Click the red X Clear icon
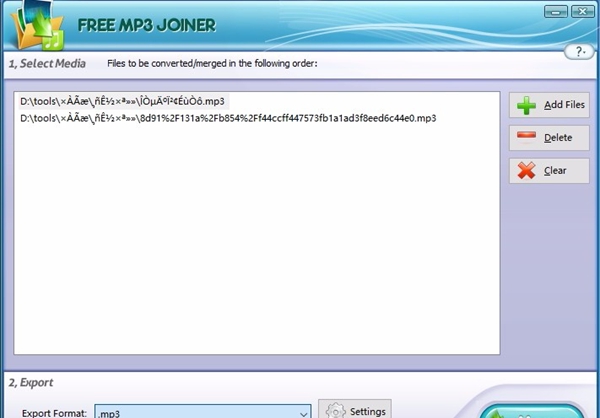Image resolution: width=600 pixels, height=418 pixels. point(527,171)
